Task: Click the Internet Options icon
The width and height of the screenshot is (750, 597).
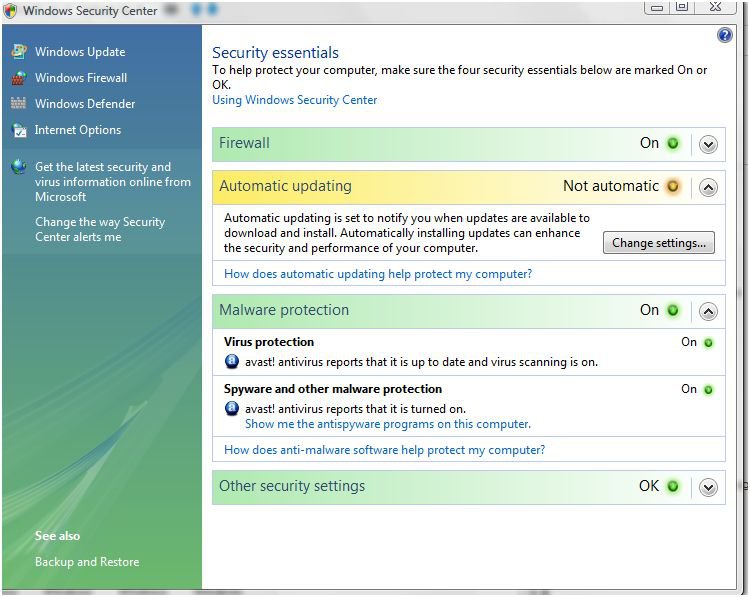Action: tap(19, 130)
